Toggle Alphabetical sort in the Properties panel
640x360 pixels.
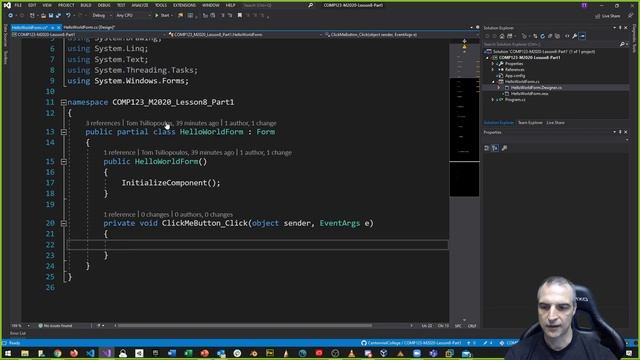tap(495, 148)
